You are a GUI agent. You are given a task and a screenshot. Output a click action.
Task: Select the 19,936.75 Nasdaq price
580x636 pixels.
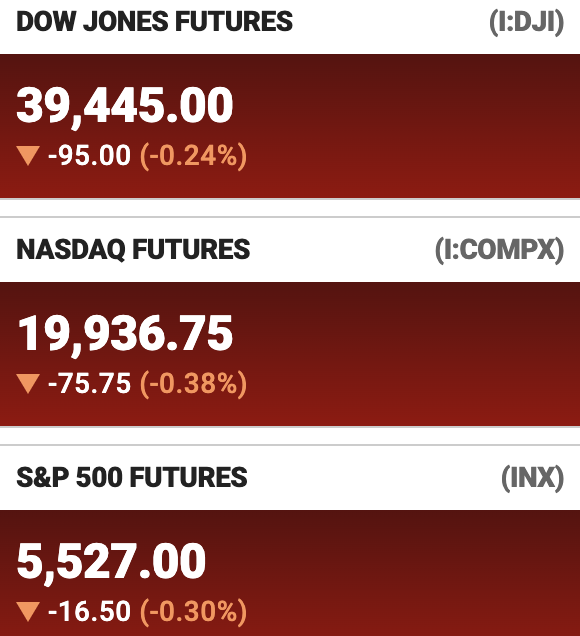[125, 334]
